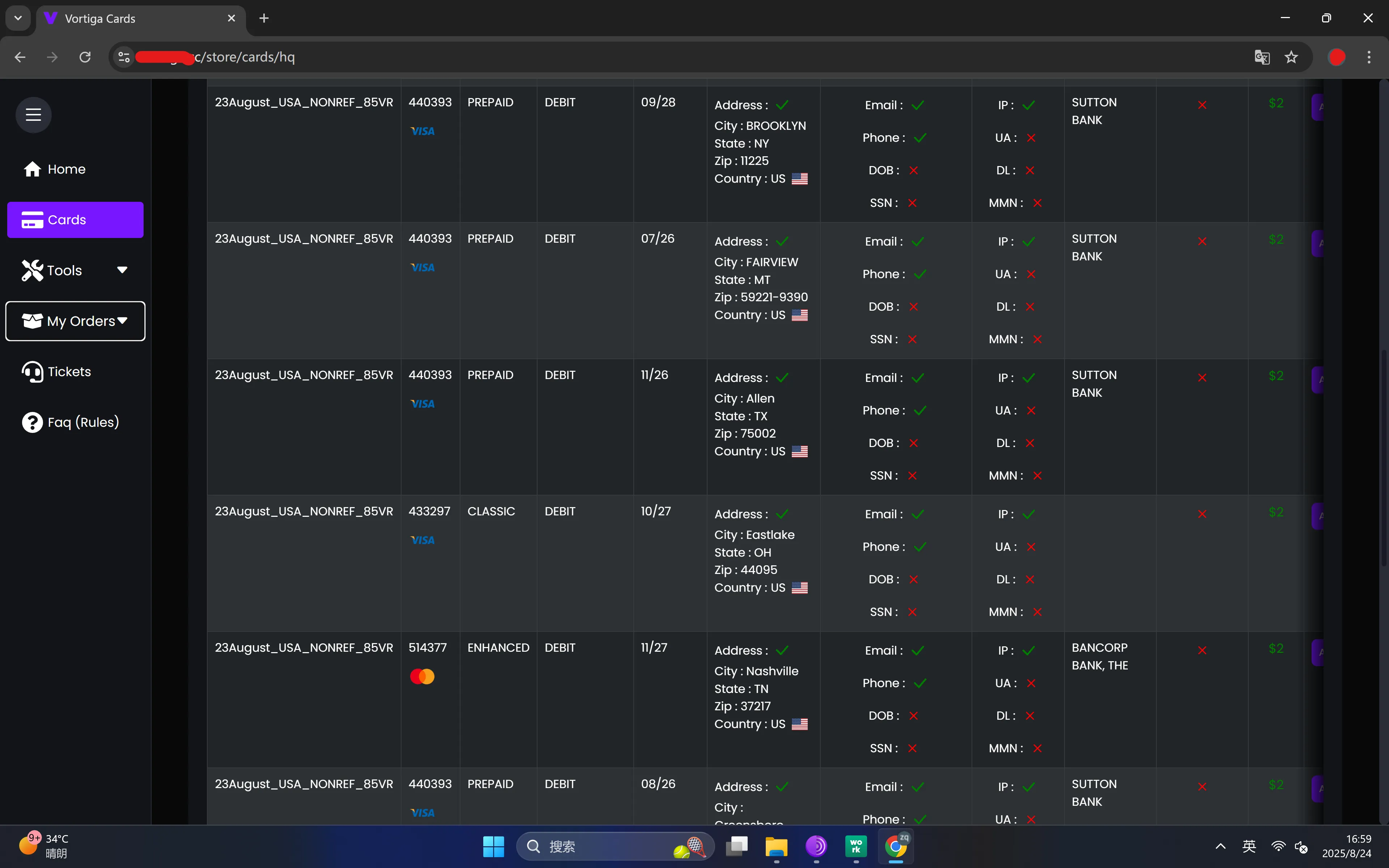Image resolution: width=1389 pixels, height=868 pixels.
Task: Open the Chrome profile avatar
Action: [1337, 57]
